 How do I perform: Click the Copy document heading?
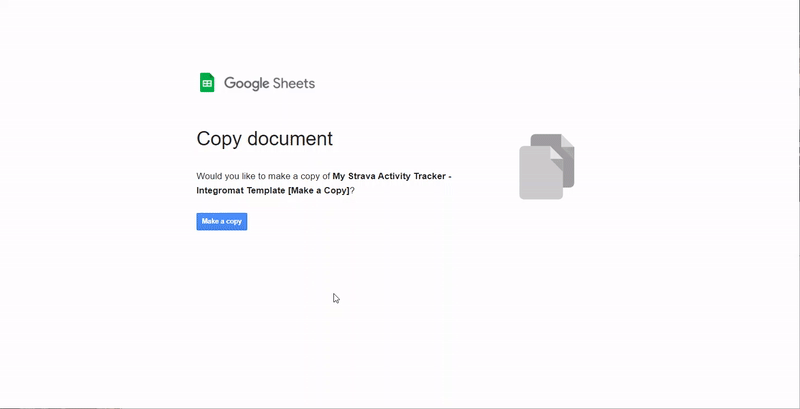click(x=264, y=139)
